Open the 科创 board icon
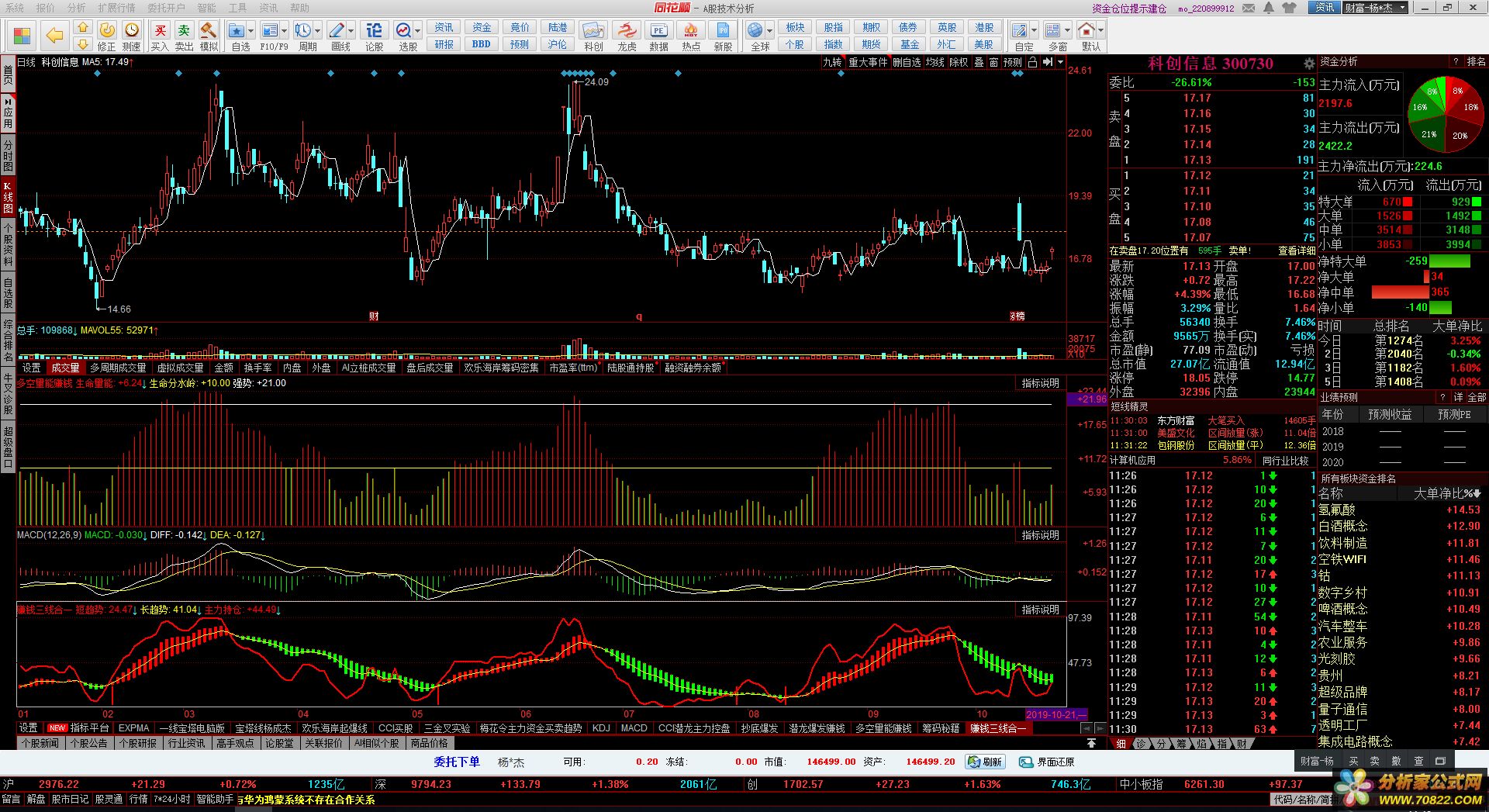Screen dimensions: 1489x812 593,30
